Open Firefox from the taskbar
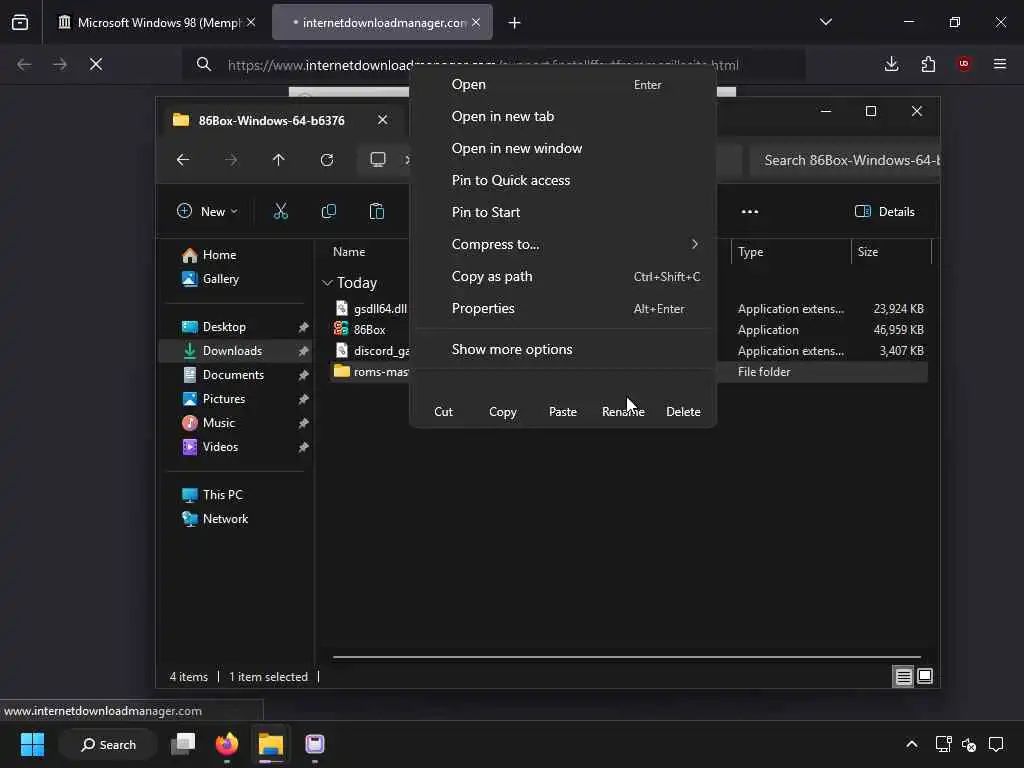 tap(227, 744)
